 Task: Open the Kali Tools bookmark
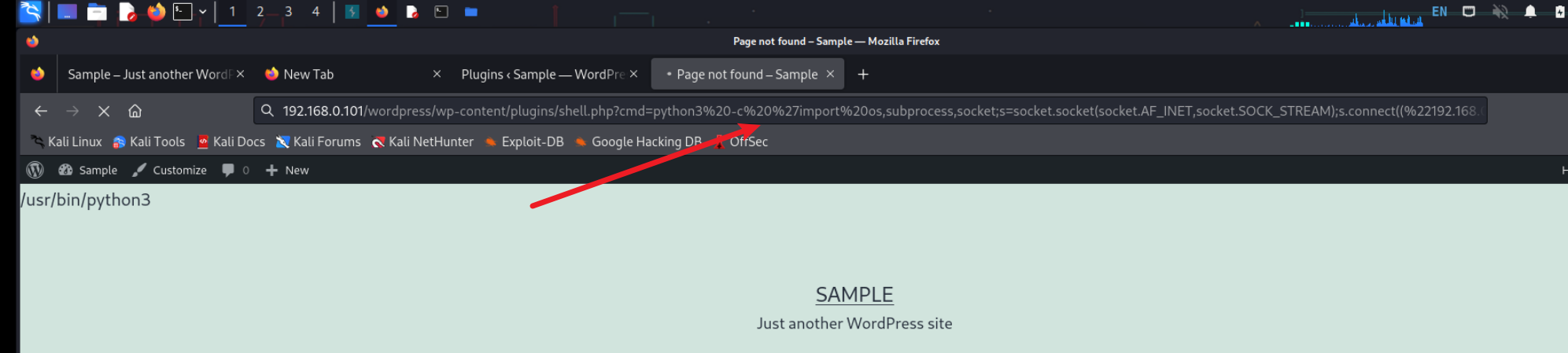tap(149, 142)
